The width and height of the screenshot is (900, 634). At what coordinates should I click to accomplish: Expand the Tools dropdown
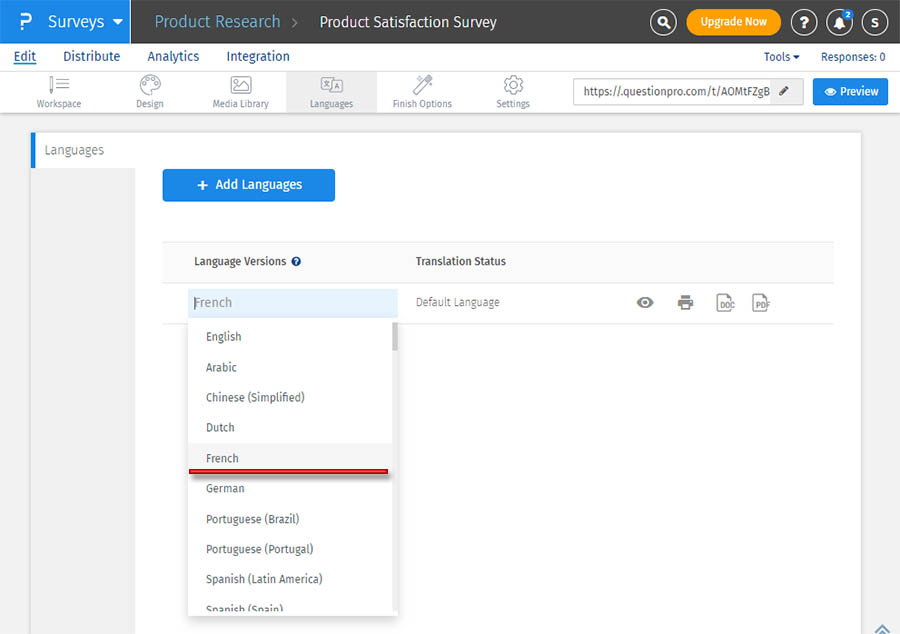pos(781,57)
